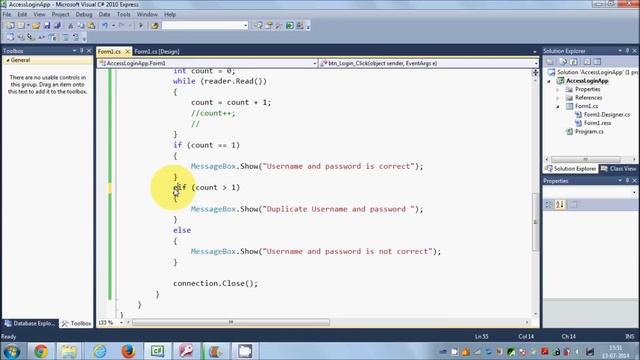Image resolution: width=640 pixels, height=360 pixels.
Task: Click the Copy icon in toolbar
Action: point(81,26)
